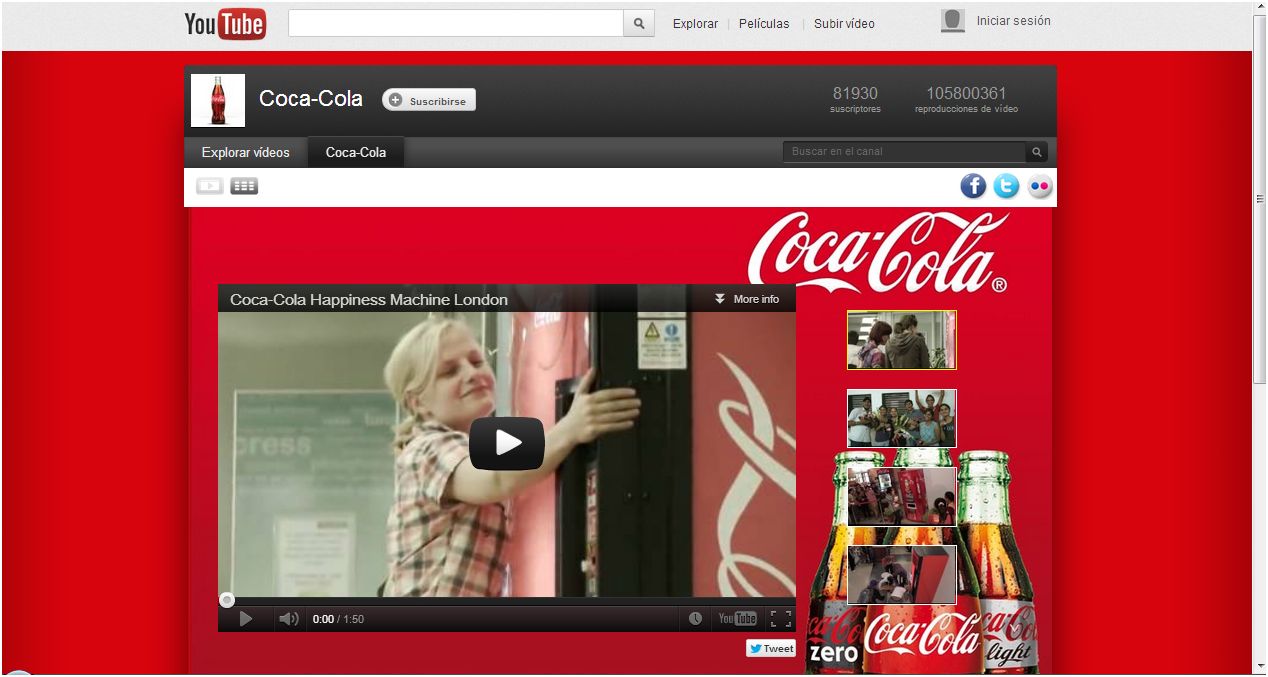Open the Flickr icon

point(1040,186)
